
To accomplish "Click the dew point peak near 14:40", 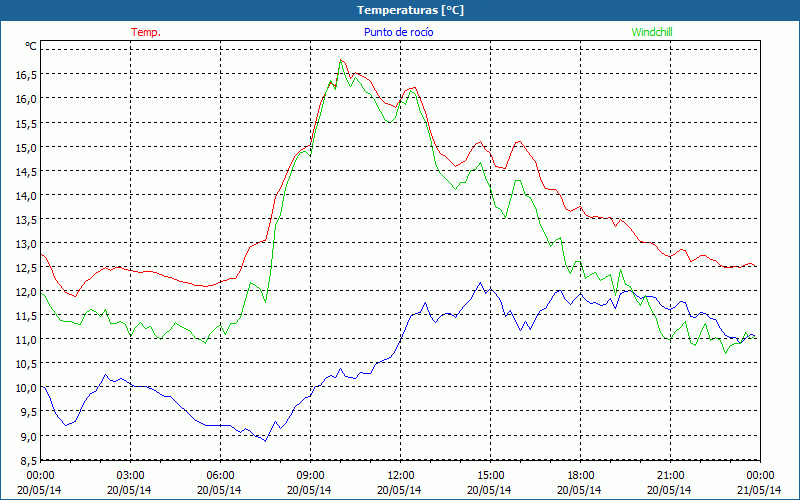I will 480,283.
